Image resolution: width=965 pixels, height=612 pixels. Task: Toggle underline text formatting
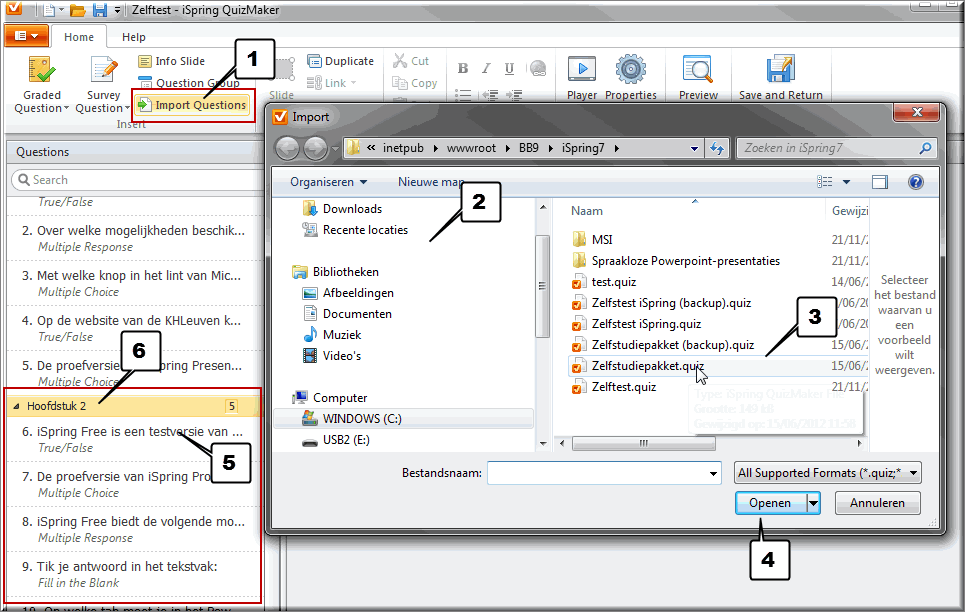tap(509, 68)
